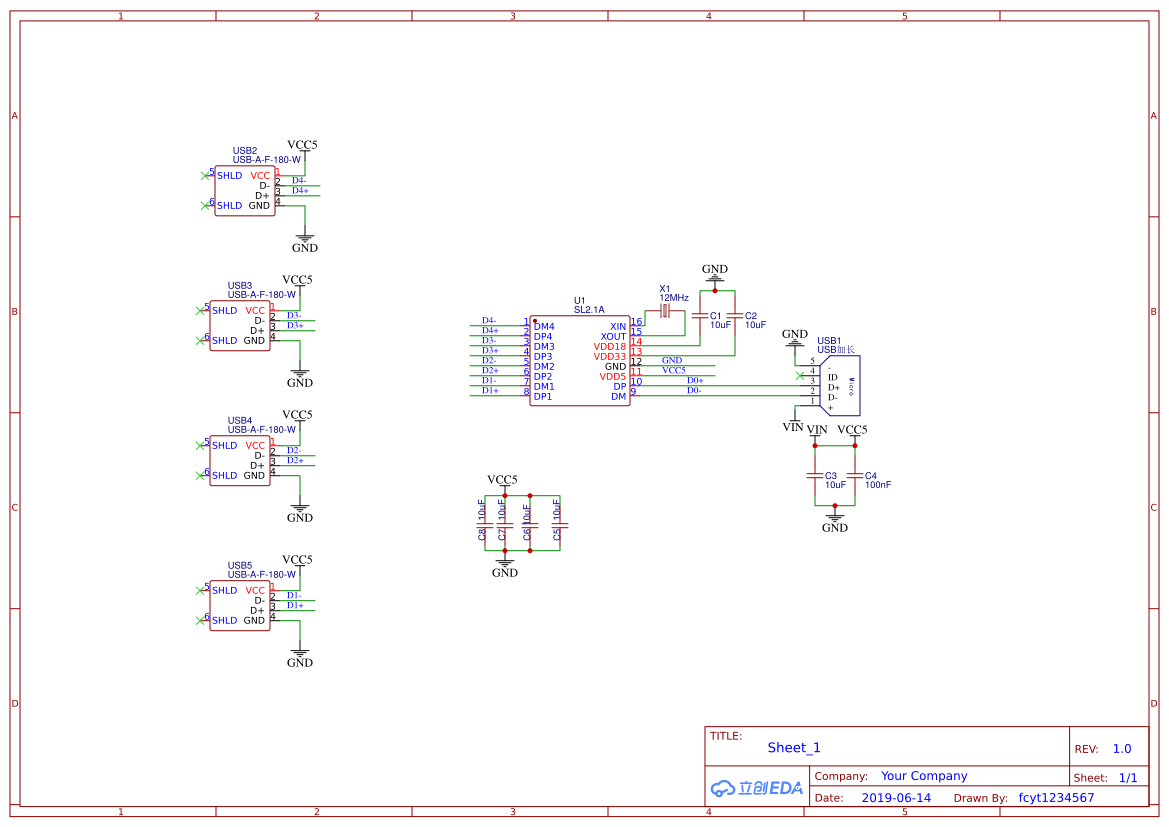Click the D1+ net label at USB5

295,606
